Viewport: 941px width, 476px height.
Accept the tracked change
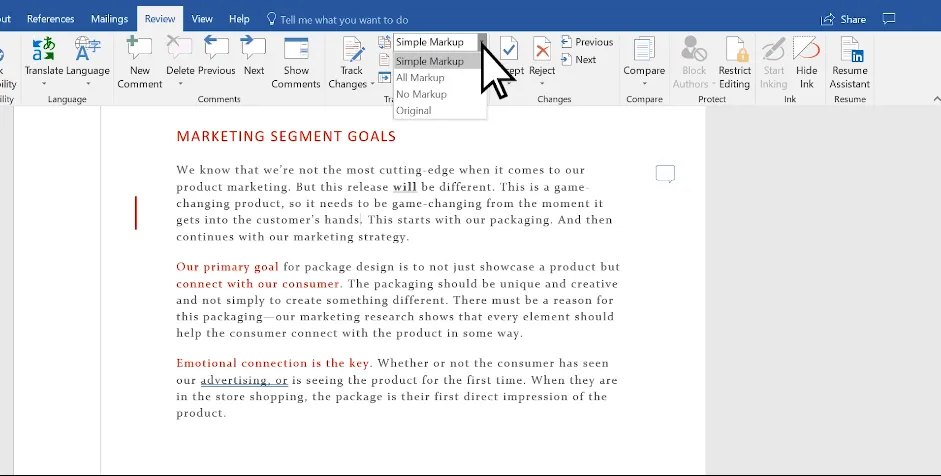tap(509, 49)
